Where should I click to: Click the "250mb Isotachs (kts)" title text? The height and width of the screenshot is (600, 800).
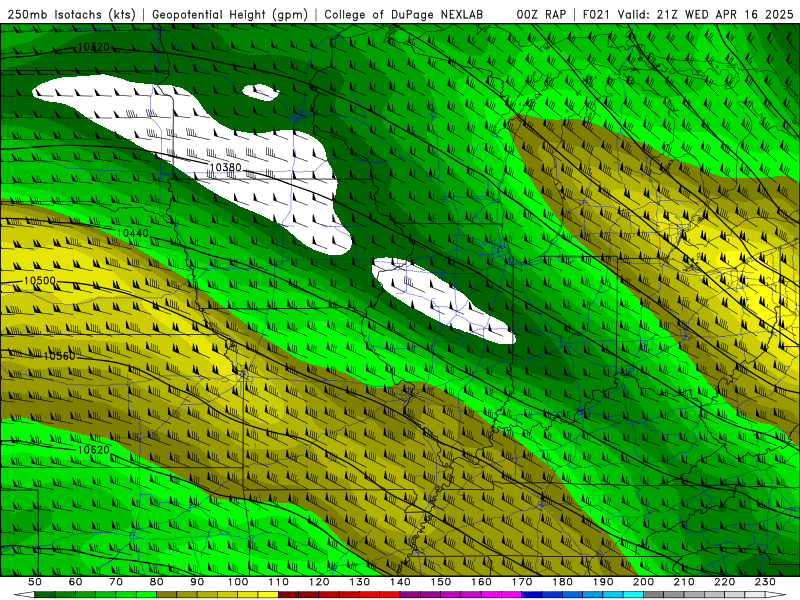click(x=71, y=15)
